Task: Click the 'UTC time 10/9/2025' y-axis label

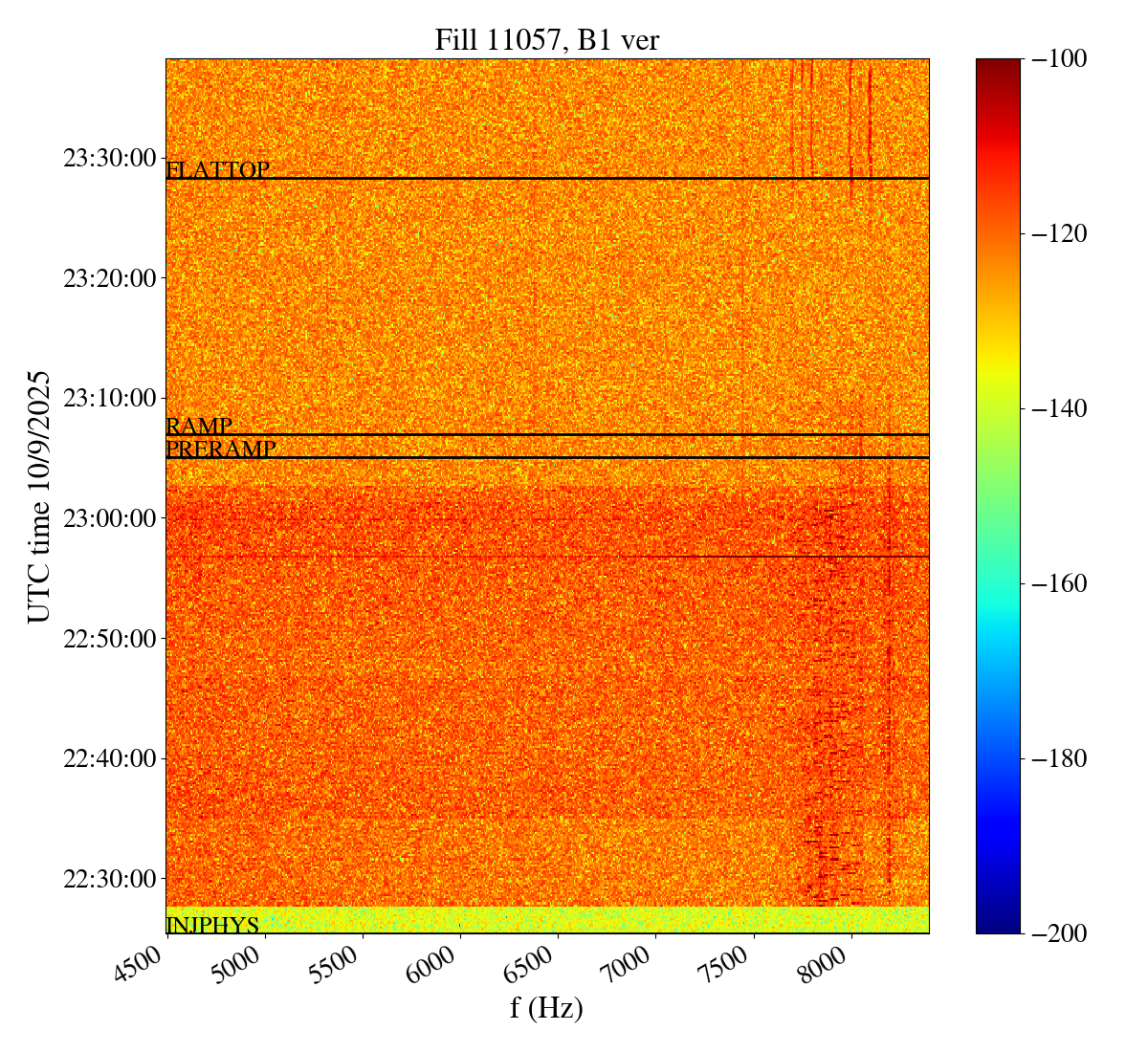Action: (38, 496)
